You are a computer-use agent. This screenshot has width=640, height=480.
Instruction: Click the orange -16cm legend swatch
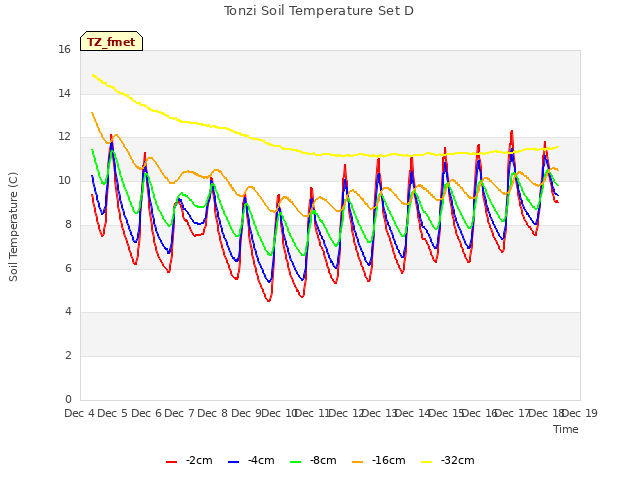[x=358, y=462]
